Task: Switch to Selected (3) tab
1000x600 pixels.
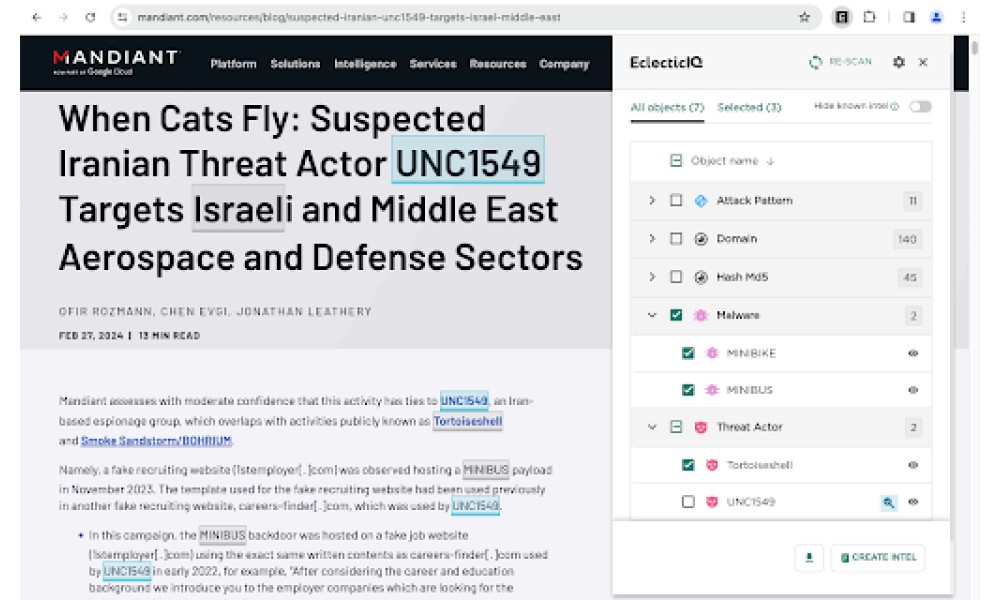Action: coord(749,108)
